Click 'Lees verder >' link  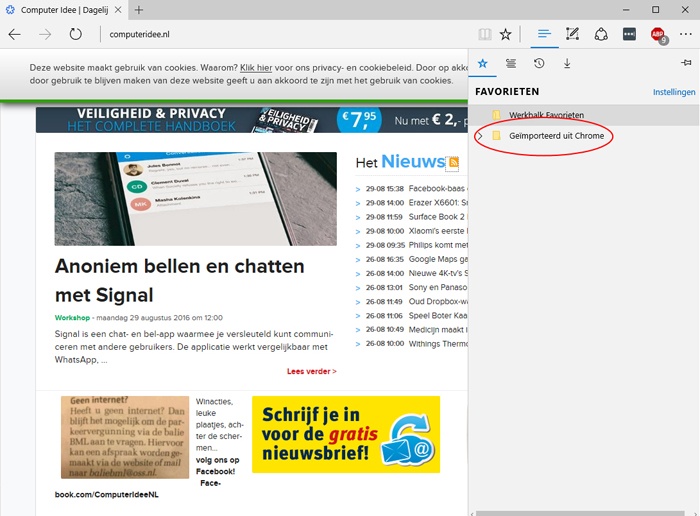coord(312,371)
